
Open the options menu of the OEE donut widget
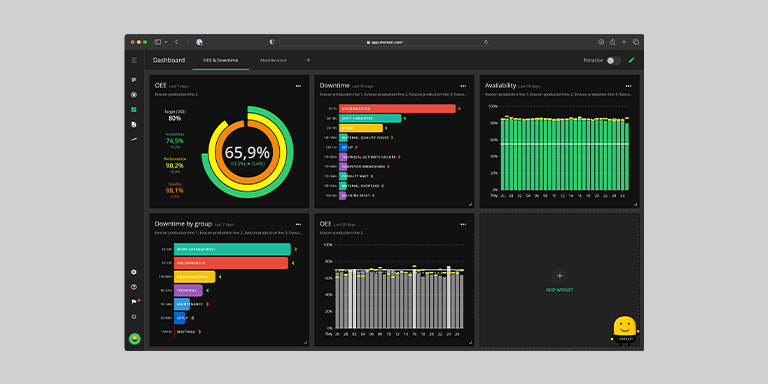[298, 86]
